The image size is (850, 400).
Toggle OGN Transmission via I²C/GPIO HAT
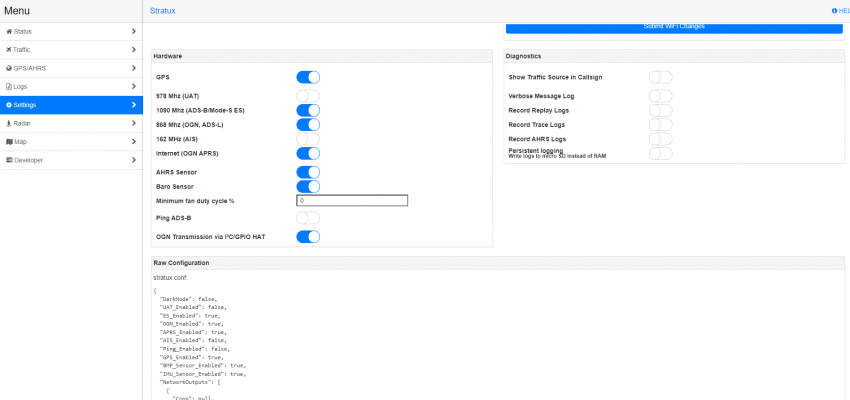(308, 237)
